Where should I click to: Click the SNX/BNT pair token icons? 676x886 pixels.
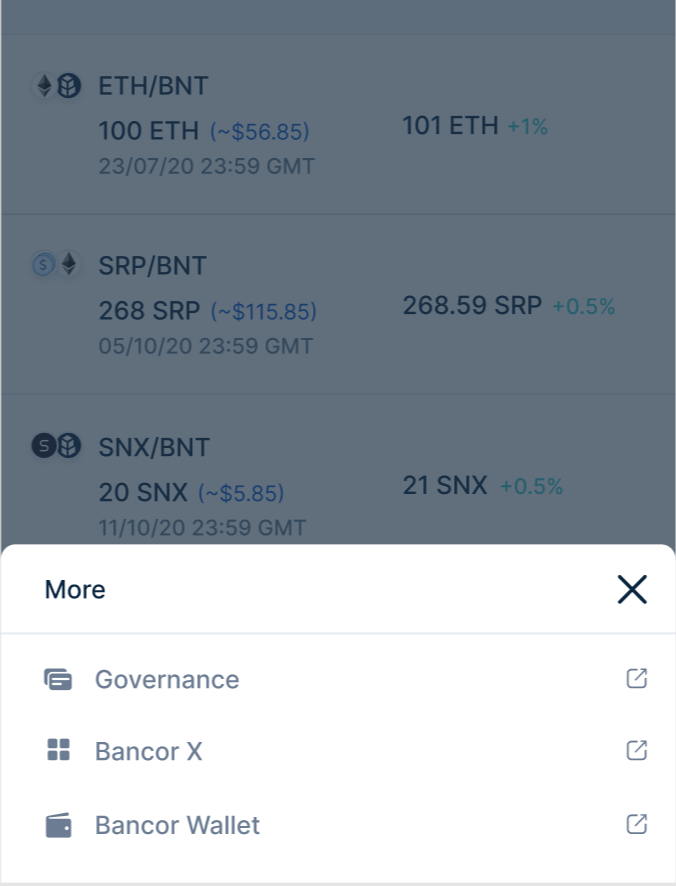[55, 447]
